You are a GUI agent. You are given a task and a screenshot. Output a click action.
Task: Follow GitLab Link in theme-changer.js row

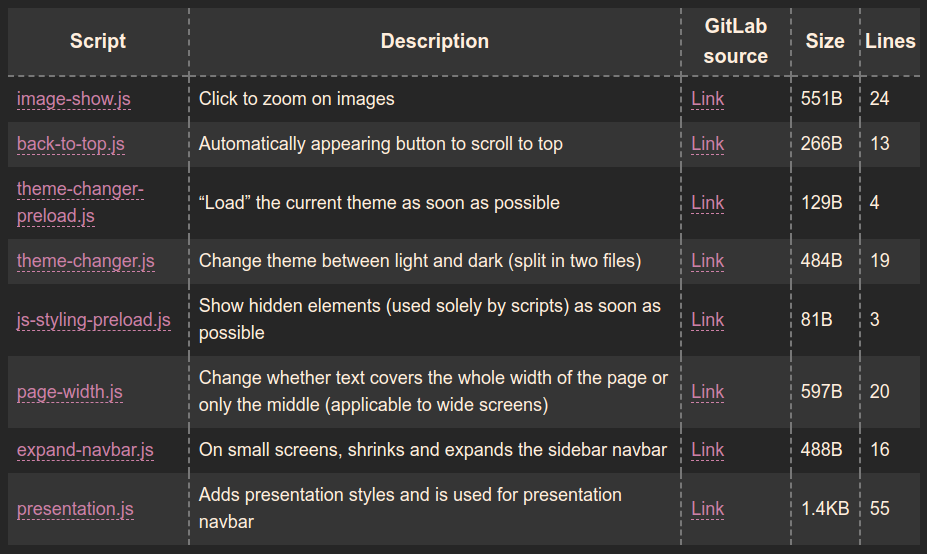[708, 261]
